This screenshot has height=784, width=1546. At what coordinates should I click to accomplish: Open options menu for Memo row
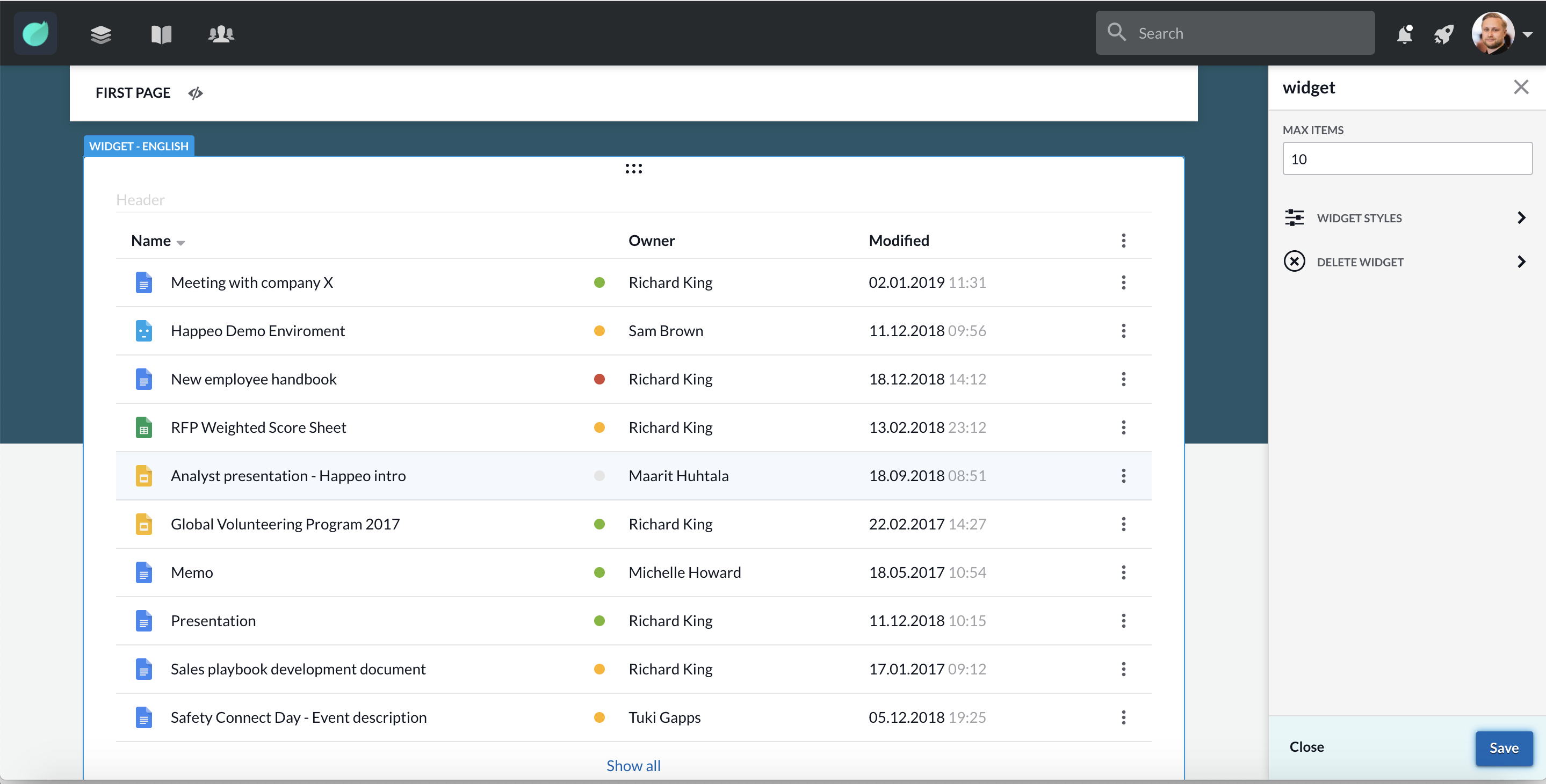(1123, 572)
